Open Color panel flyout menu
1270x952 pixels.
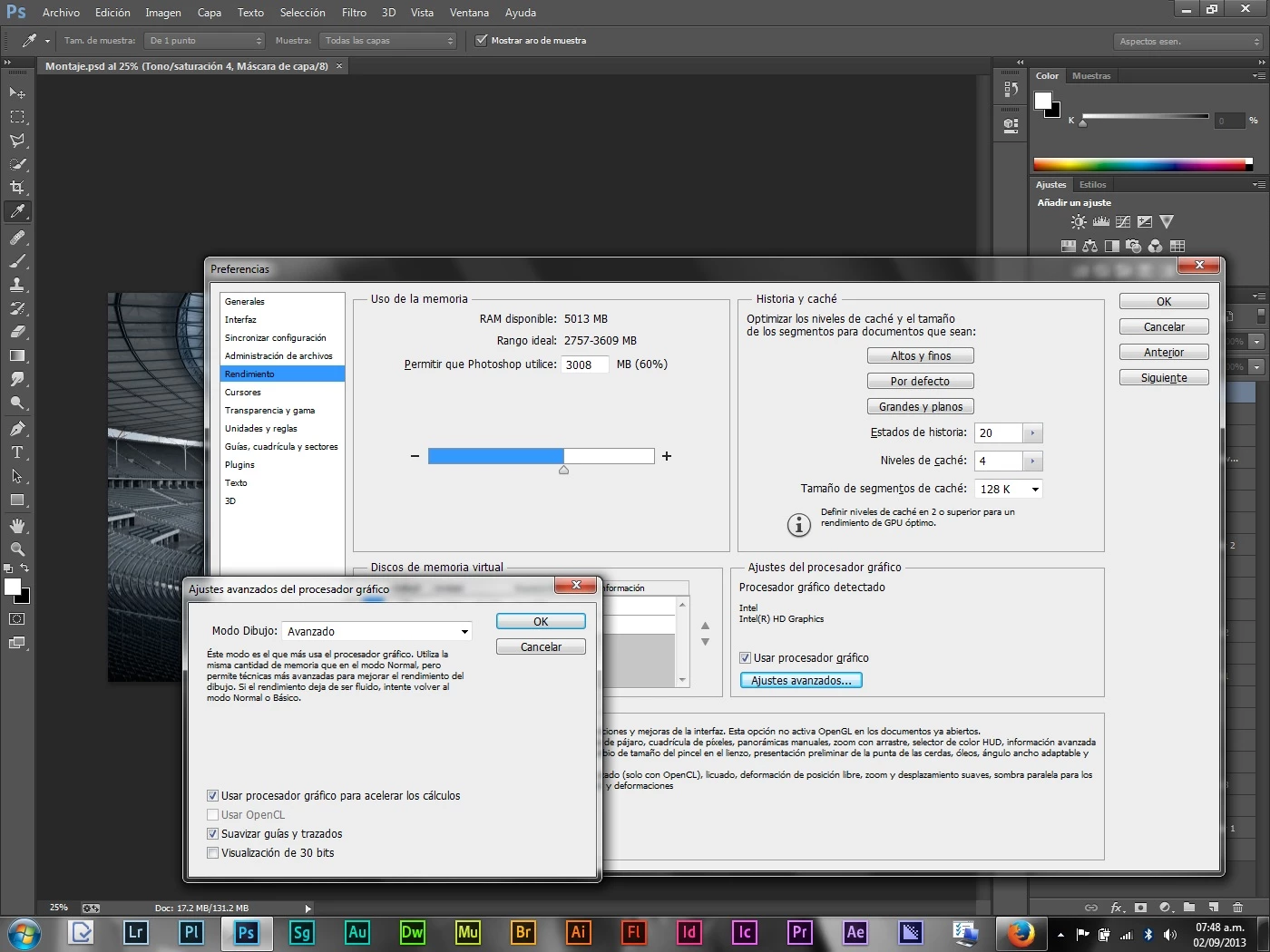click(1258, 76)
